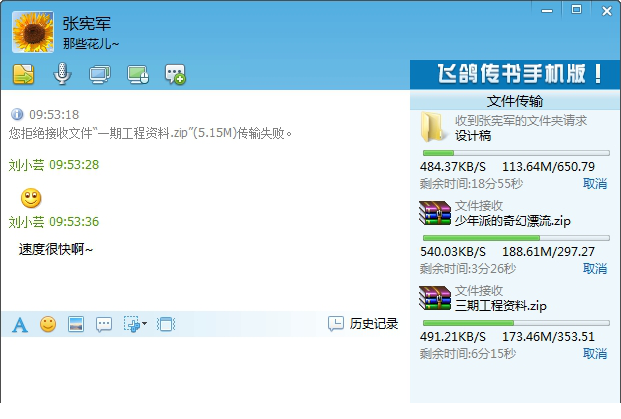
Task: Click the 三期工程资料.zip archive icon
Action: point(435,298)
